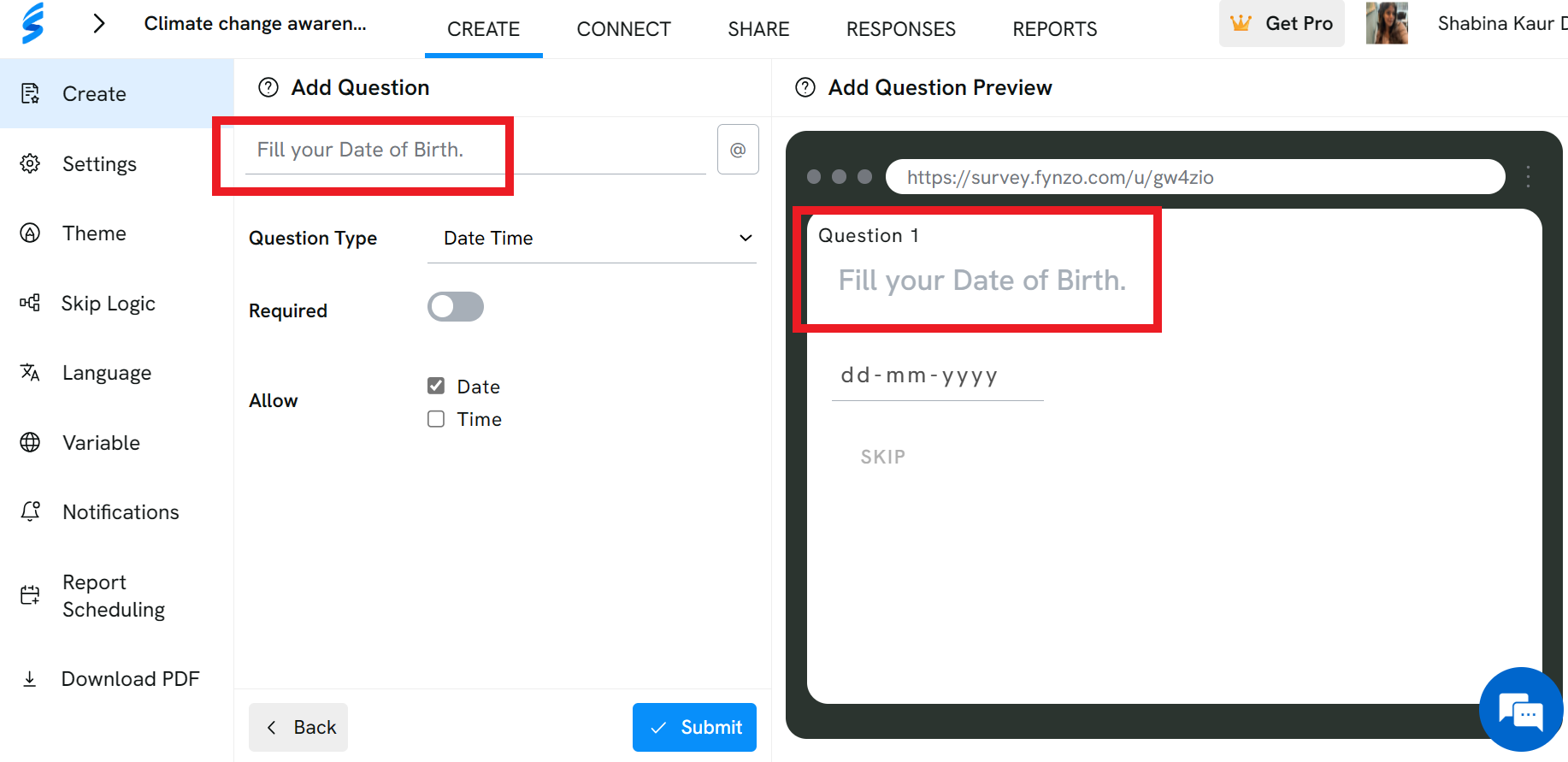The width and height of the screenshot is (1568, 762).
Task: Open the user profile picture
Action: point(1387,23)
